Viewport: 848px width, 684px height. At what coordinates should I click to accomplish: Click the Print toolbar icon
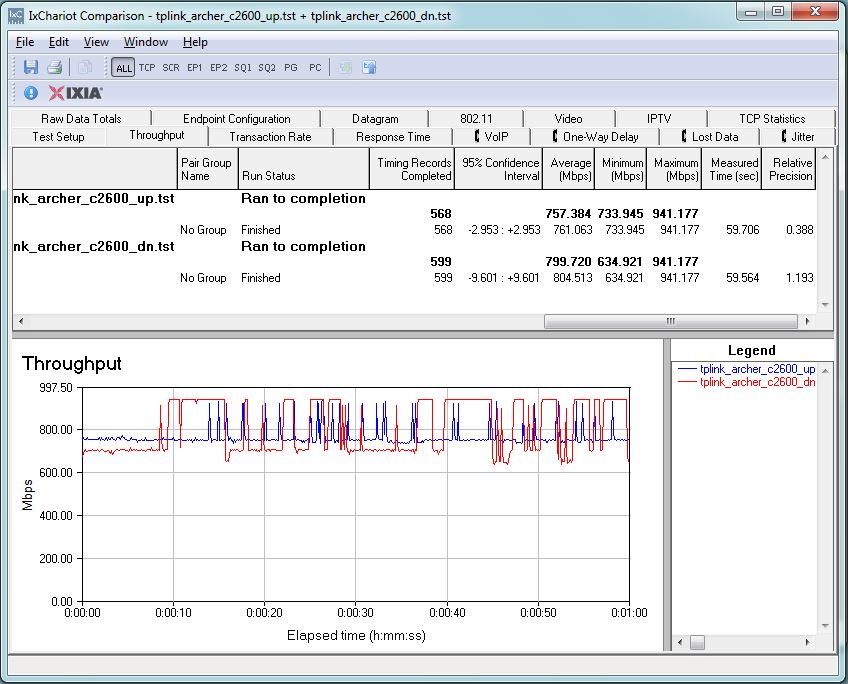pos(55,67)
